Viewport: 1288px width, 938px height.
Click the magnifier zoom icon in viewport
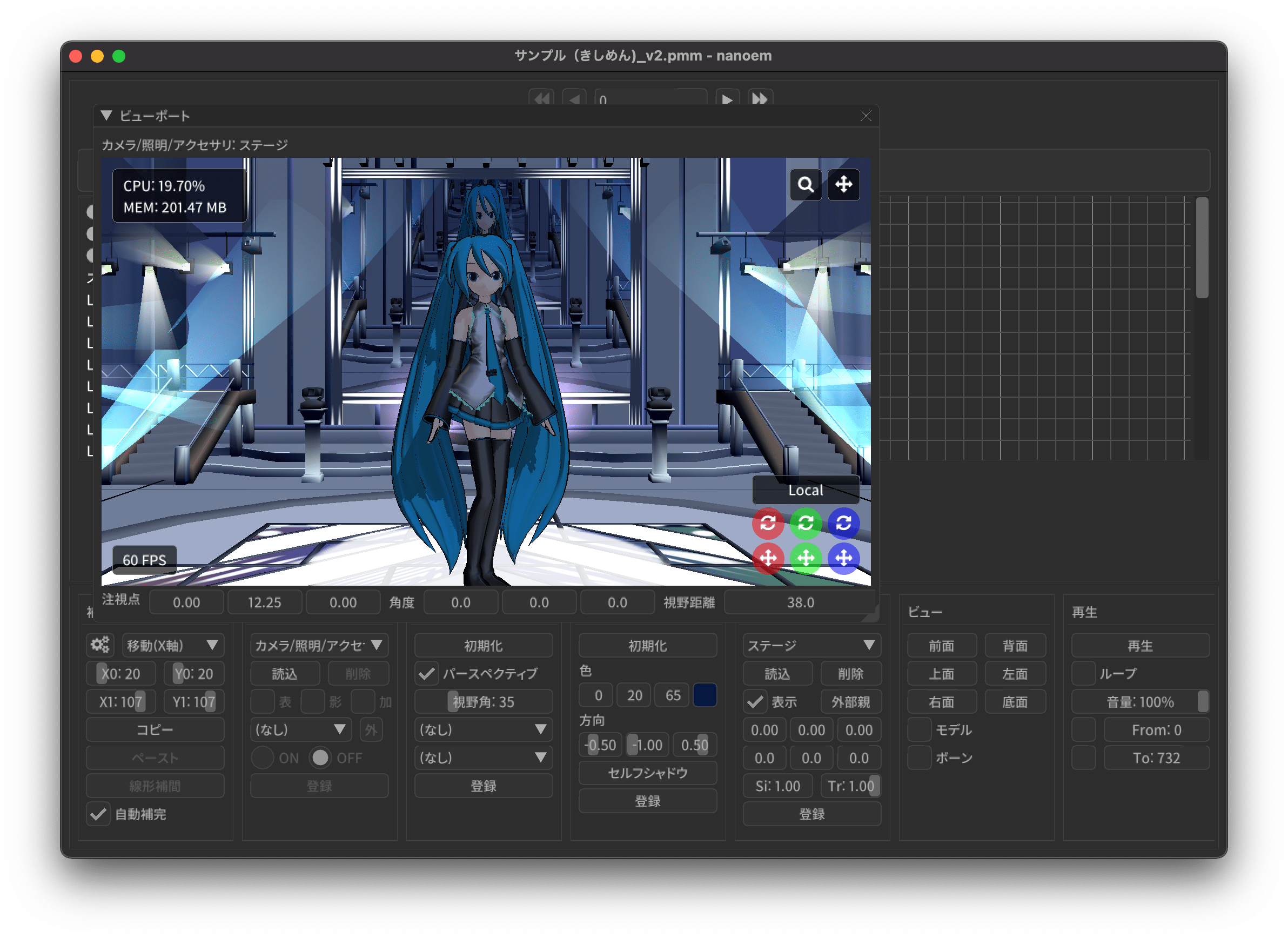(x=806, y=185)
